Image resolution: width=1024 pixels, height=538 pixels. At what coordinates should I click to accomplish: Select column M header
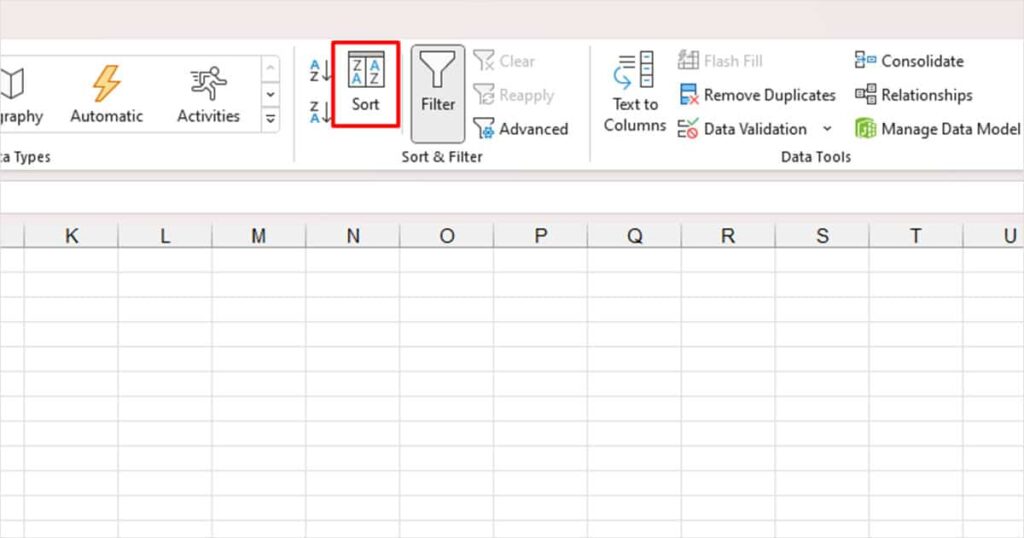[259, 236]
